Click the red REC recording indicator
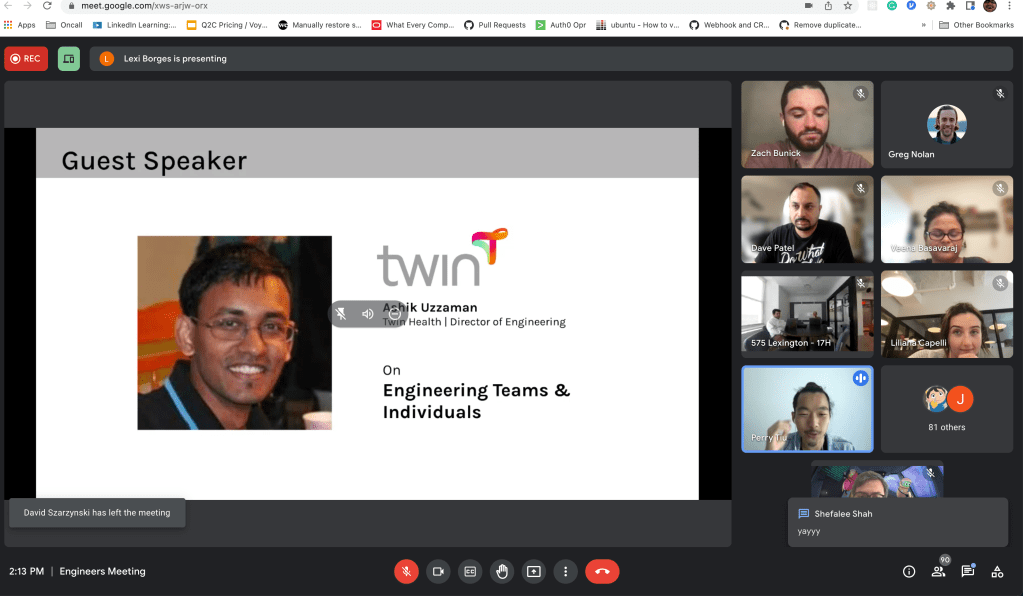Screen dimensions: 1023x596 (26, 59)
